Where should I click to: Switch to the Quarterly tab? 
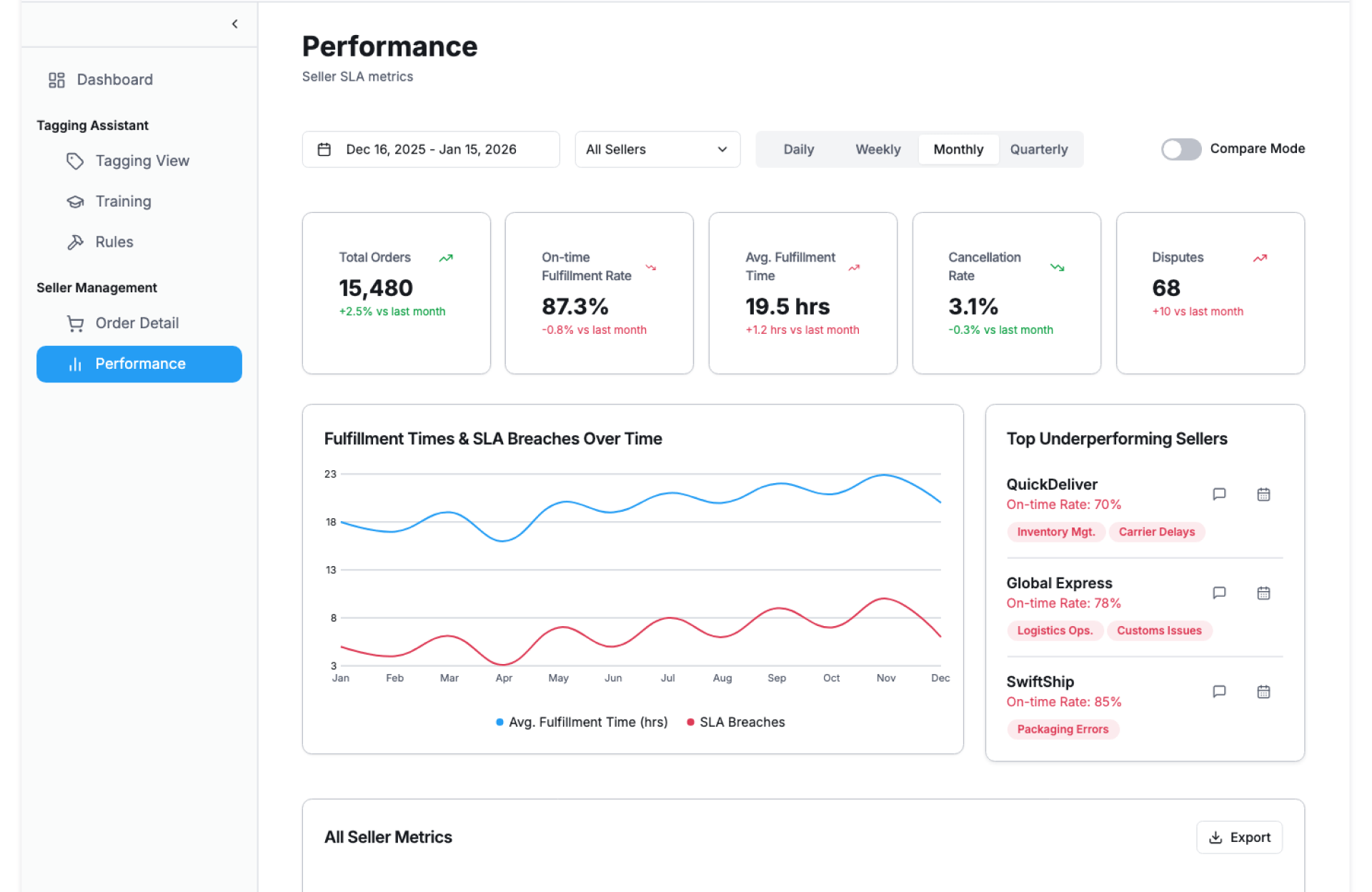pos(1038,149)
